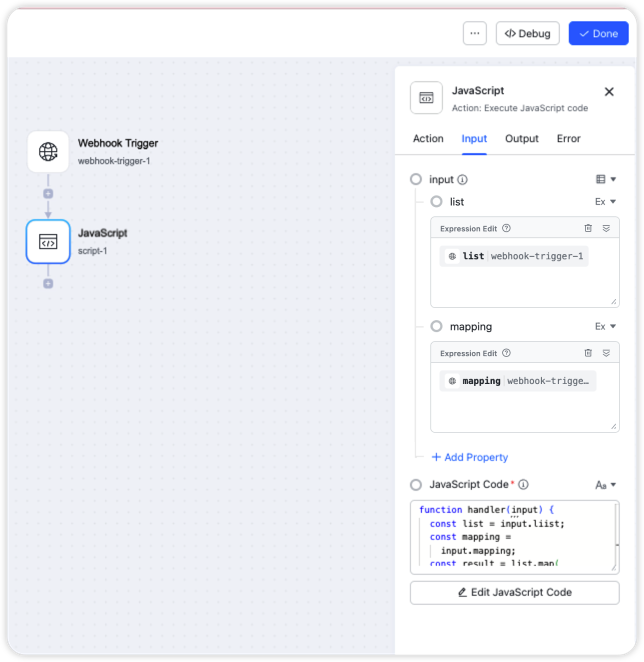The height and width of the screenshot is (662, 644).
Task: Toggle the radio circle next to input
Action: [416, 179]
